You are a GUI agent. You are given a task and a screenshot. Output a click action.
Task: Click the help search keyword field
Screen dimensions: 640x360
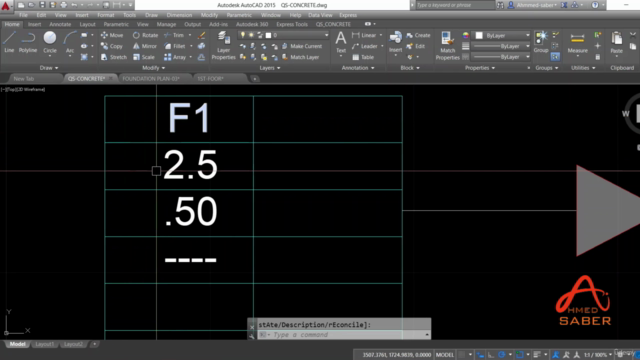tap(455, 5)
